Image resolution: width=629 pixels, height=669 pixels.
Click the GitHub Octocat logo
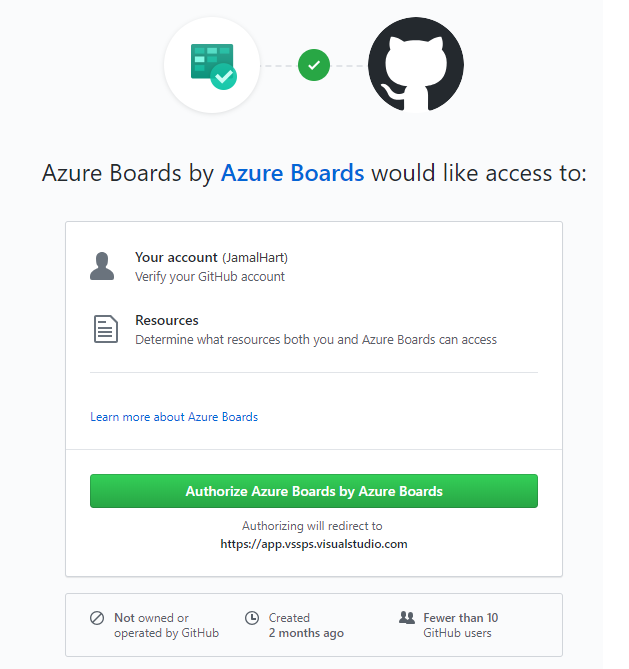[415, 65]
